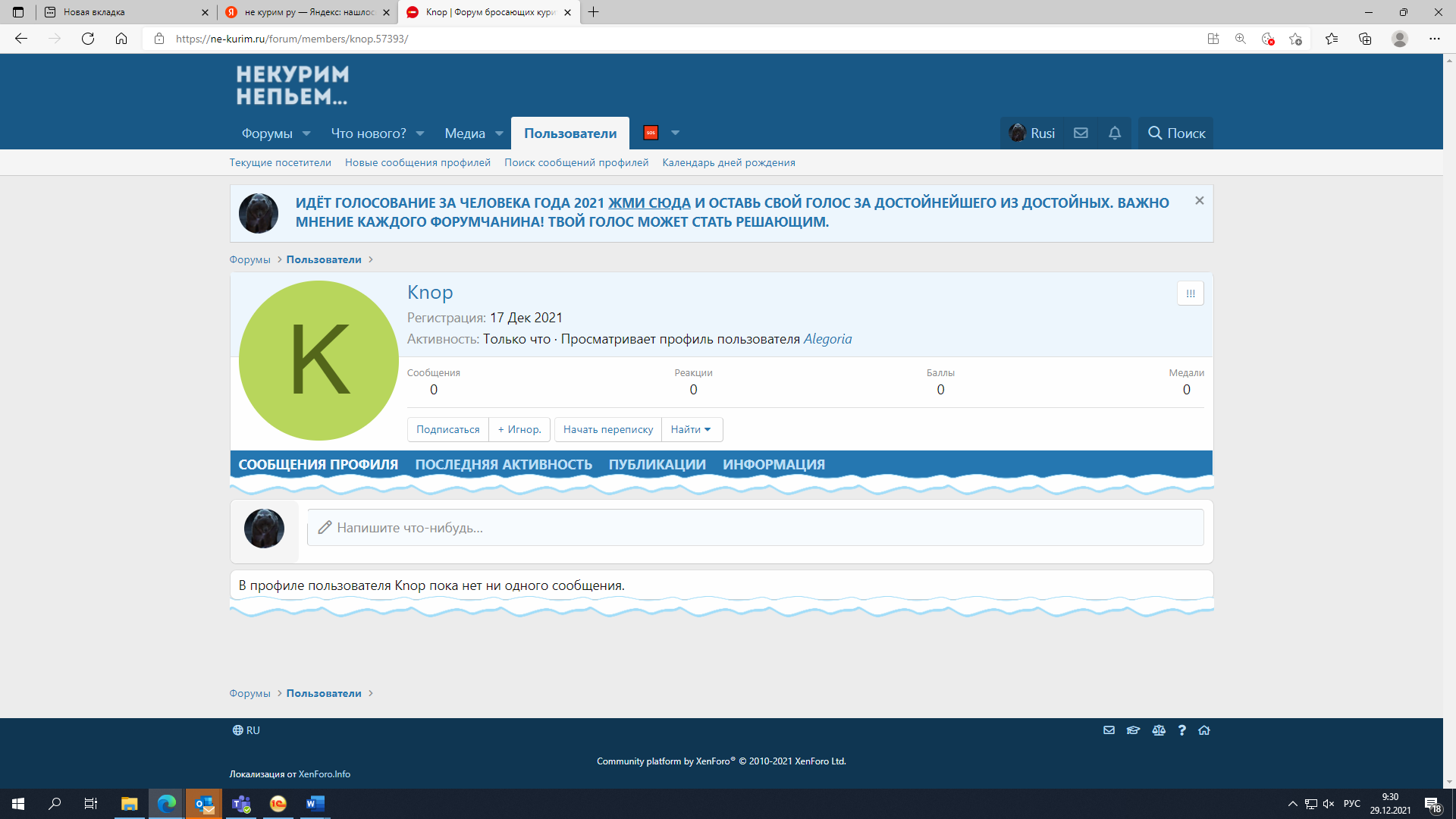Click the profile message input field
The image size is (1456, 819).
755,528
